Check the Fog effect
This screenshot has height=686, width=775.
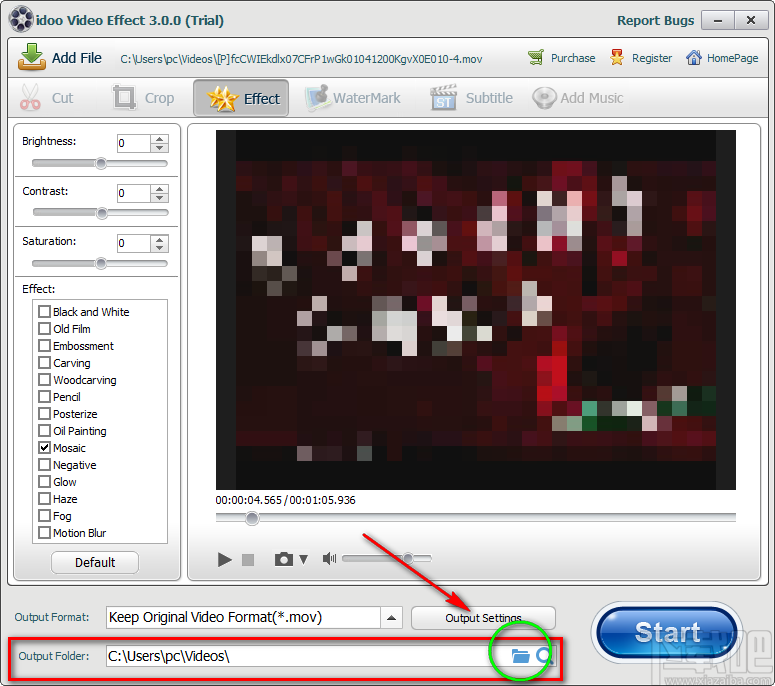click(44, 515)
